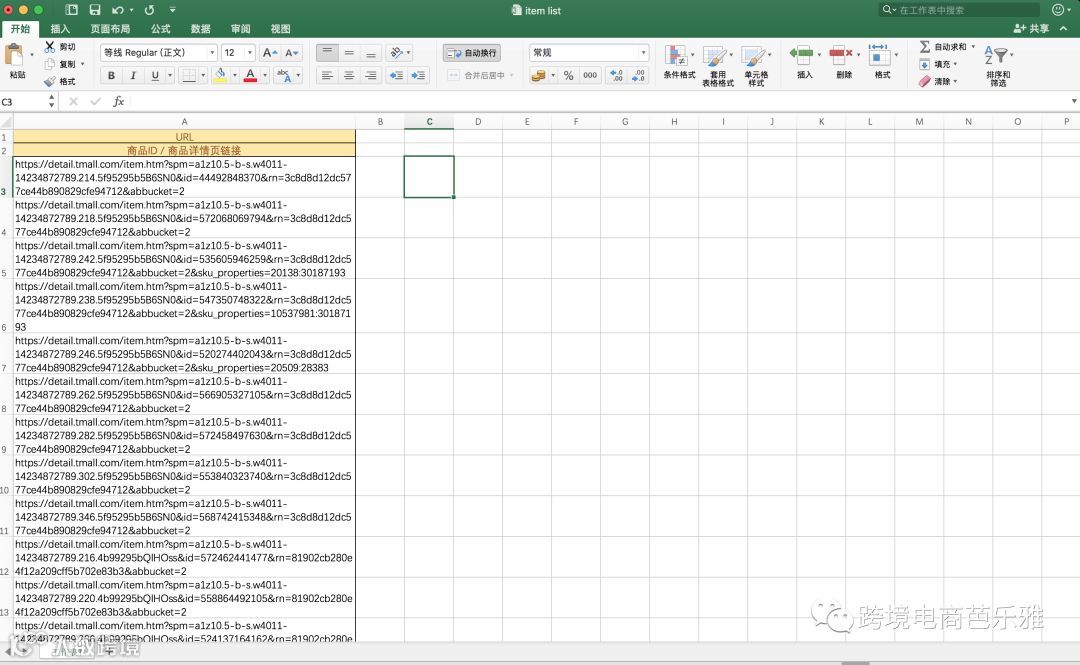Click the smiley feedback icon

[x=1058, y=10]
